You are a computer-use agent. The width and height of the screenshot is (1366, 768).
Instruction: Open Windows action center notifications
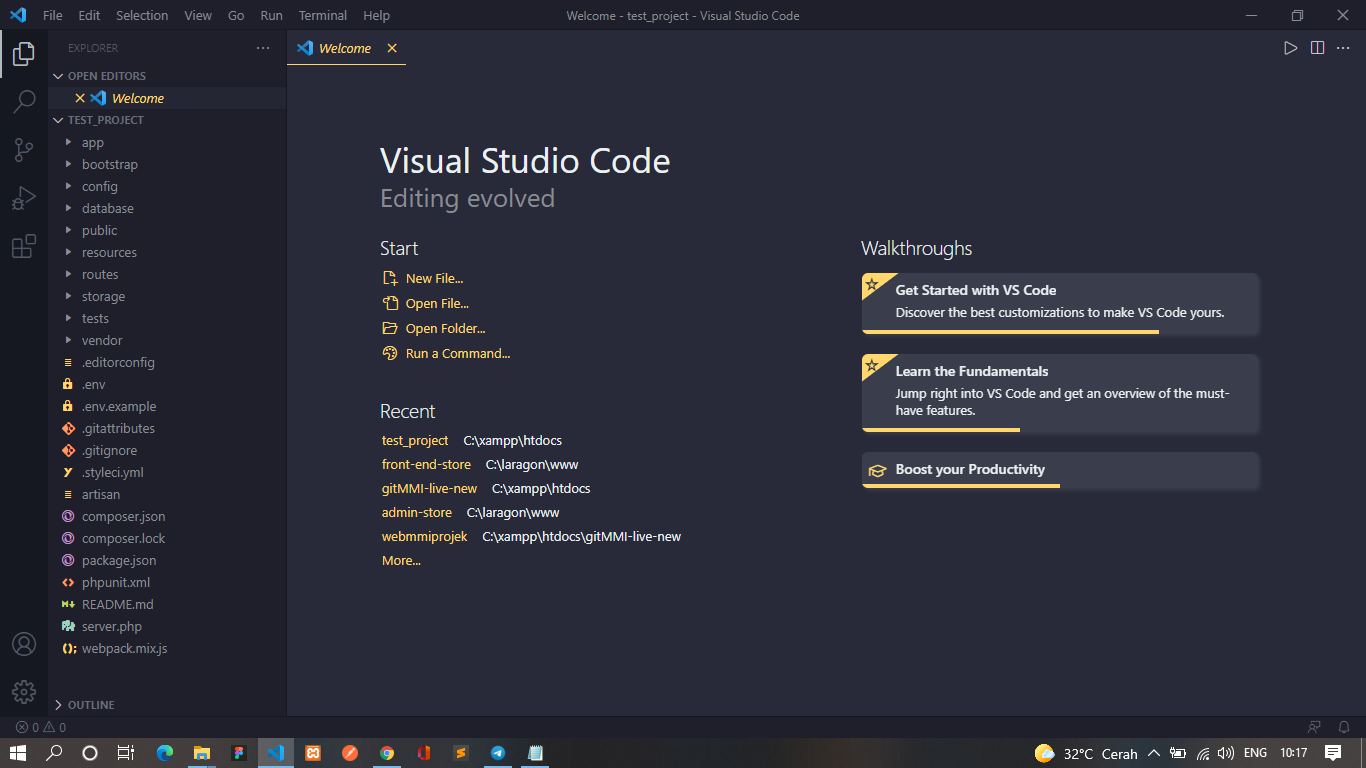(1333, 753)
